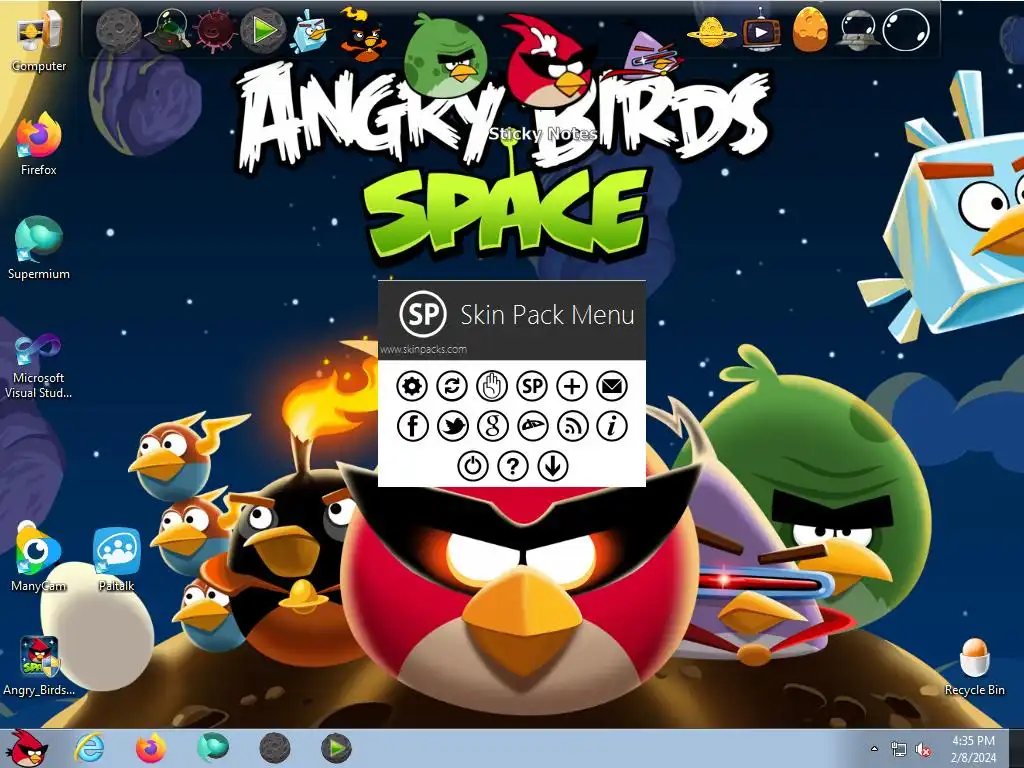Click the network icon in the system tray
The image size is (1024, 768).
click(x=899, y=749)
